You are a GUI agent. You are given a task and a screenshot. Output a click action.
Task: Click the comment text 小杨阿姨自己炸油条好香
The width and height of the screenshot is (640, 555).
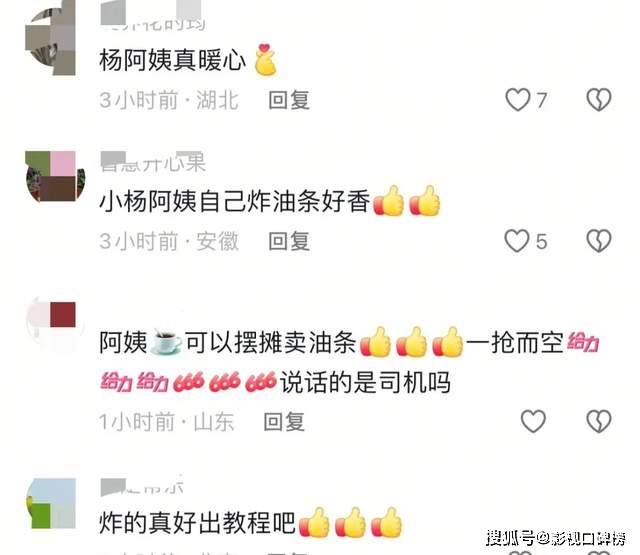[x=235, y=201]
